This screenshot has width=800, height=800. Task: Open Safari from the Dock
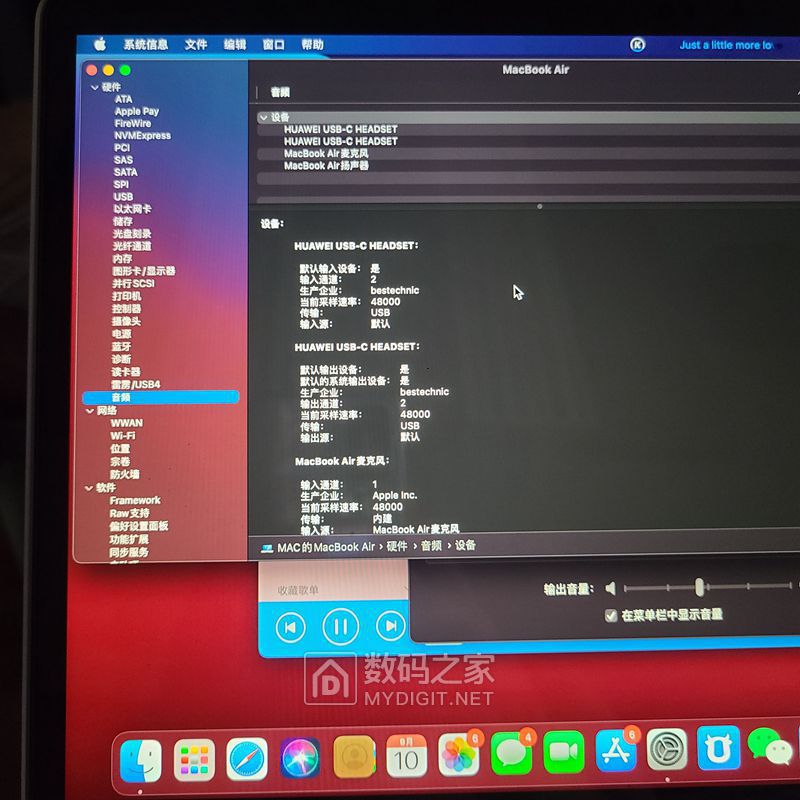[x=247, y=759]
